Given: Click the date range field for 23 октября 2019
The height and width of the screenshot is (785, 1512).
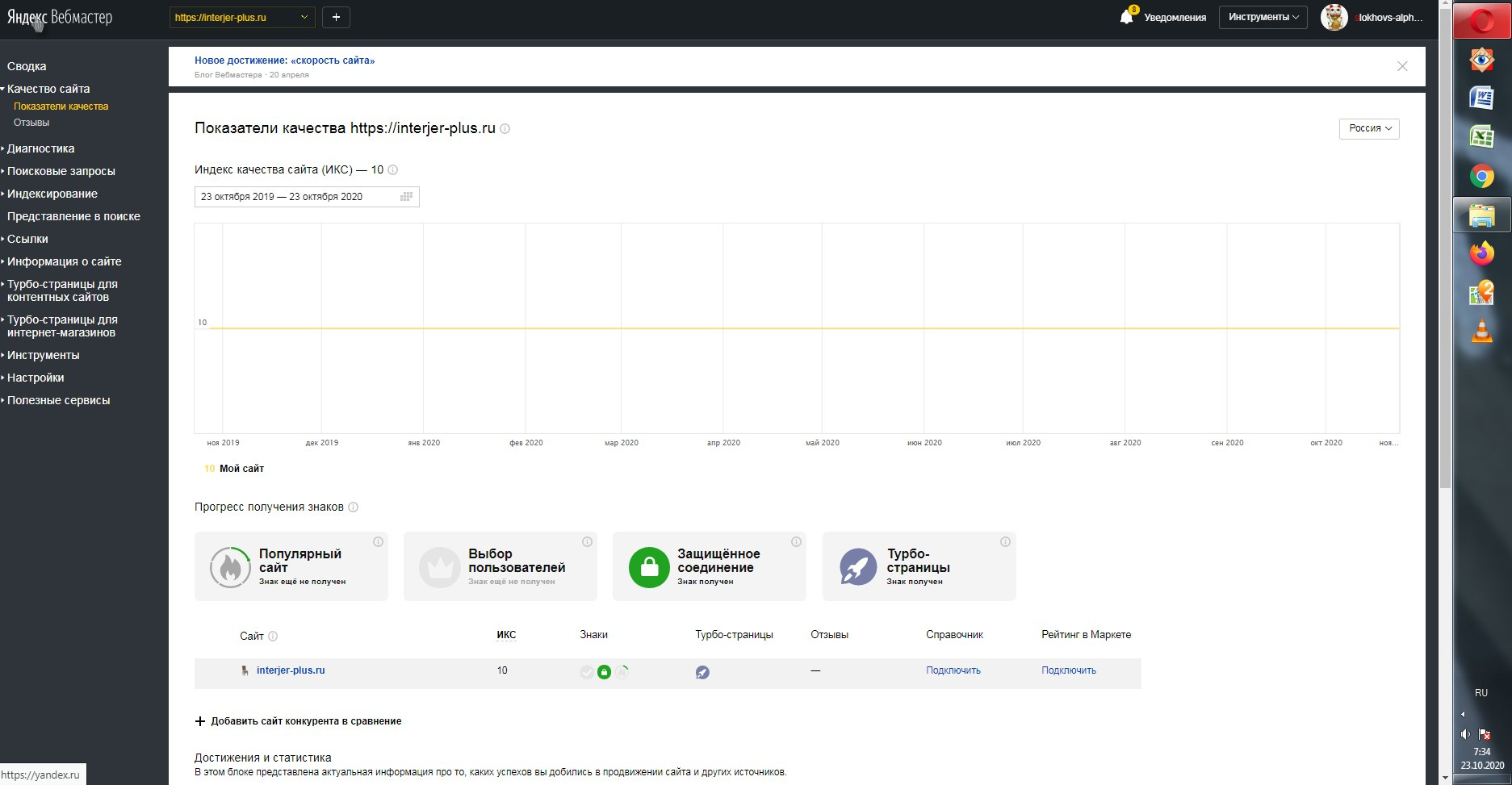Looking at the screenshot, I should (x=307, y=197).
